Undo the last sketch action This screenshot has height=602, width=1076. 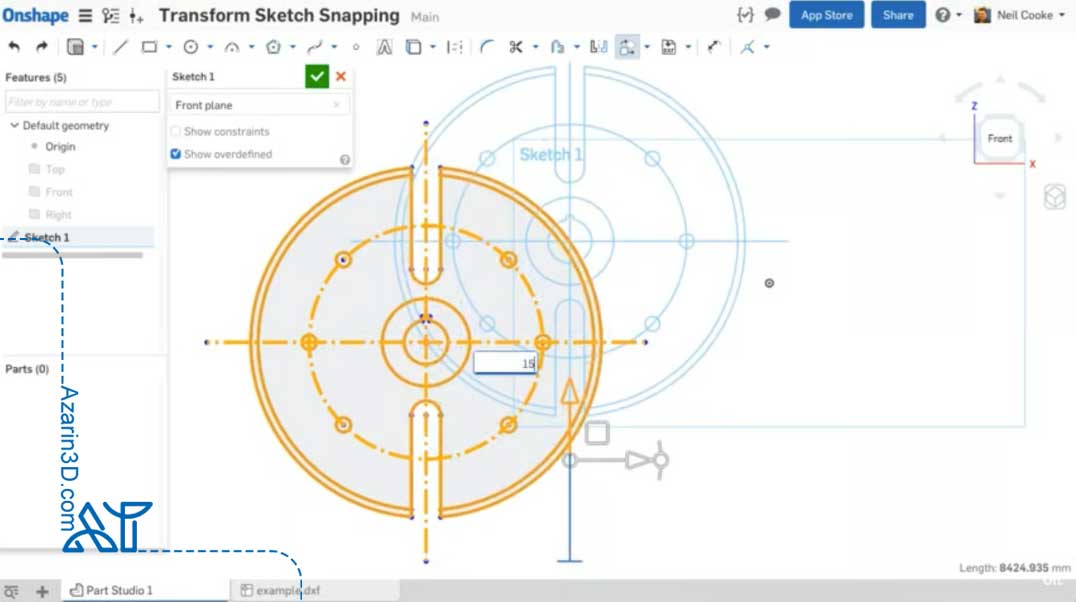click(14, 47)
